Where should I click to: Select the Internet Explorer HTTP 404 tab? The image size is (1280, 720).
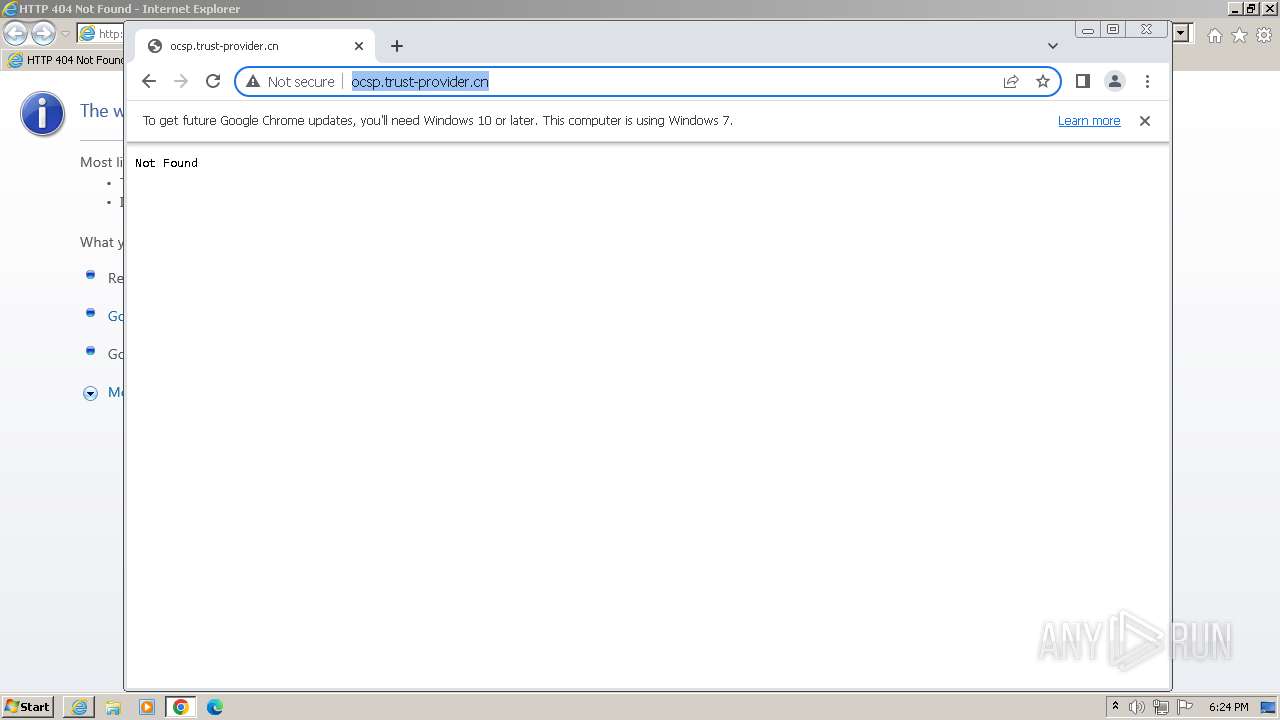click(x=65, y=60)
